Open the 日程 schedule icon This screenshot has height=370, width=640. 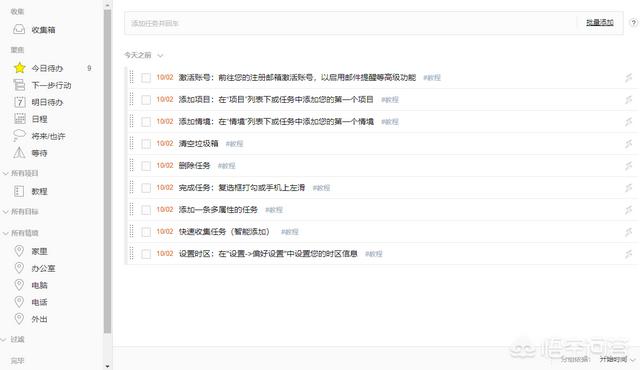point(19,119)
